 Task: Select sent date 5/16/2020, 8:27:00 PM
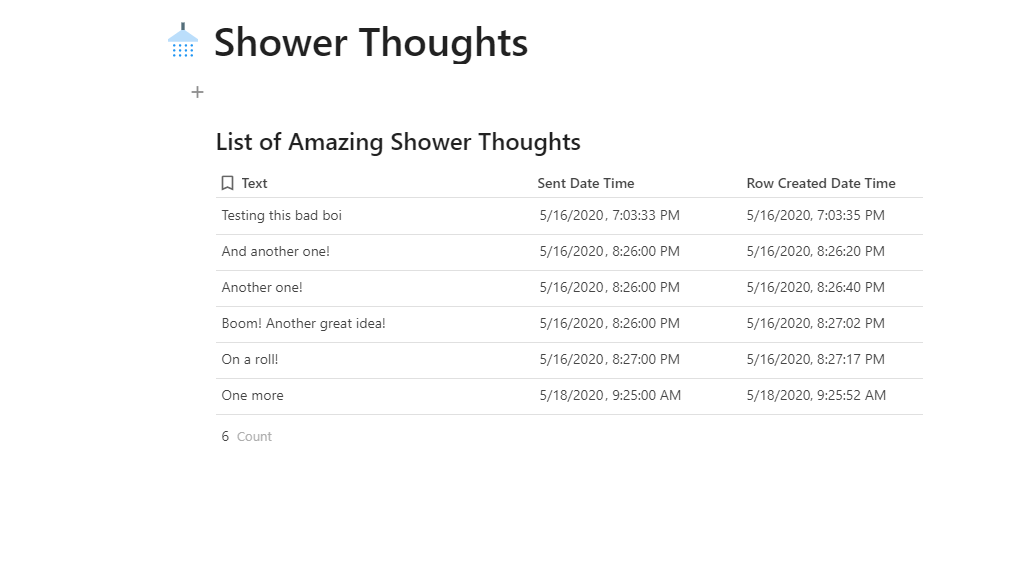click(x=609, y=359)
